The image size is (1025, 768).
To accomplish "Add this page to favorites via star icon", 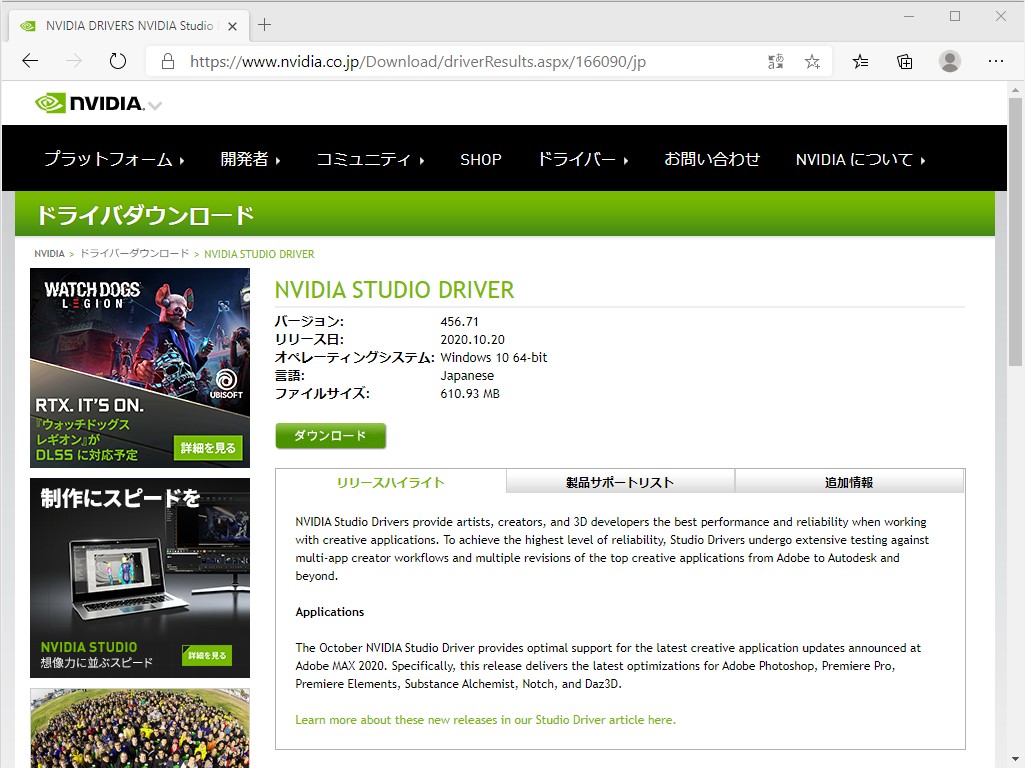I will 812,61.
